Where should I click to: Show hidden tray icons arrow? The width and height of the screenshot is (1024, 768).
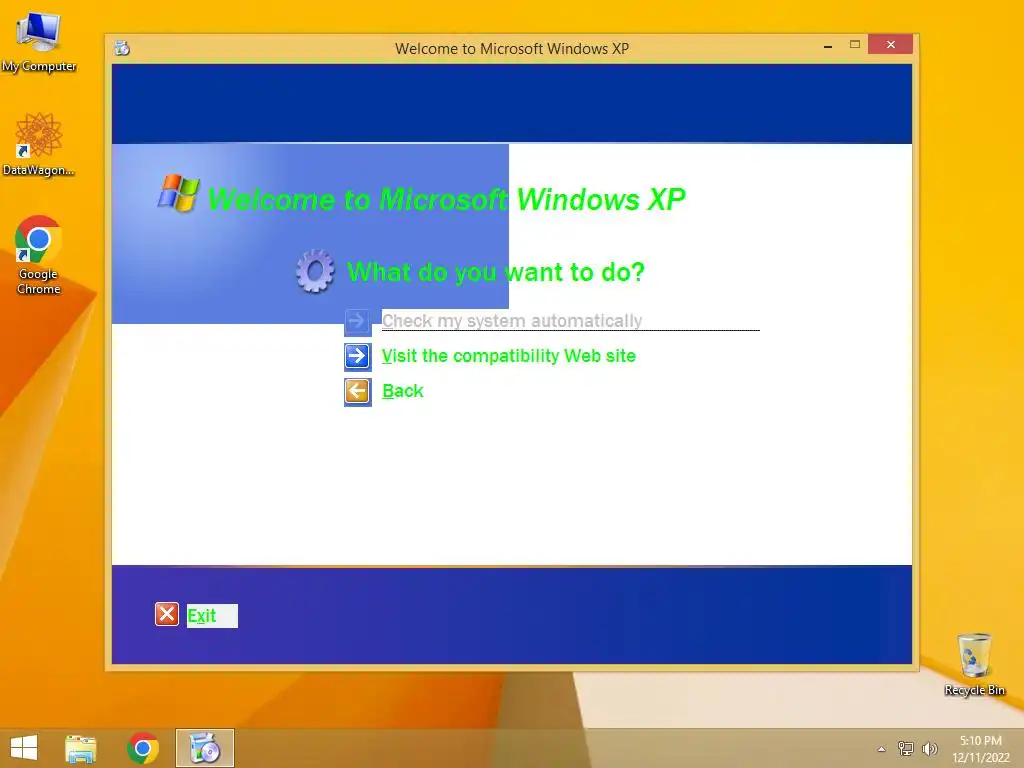[x=882, y=749]
